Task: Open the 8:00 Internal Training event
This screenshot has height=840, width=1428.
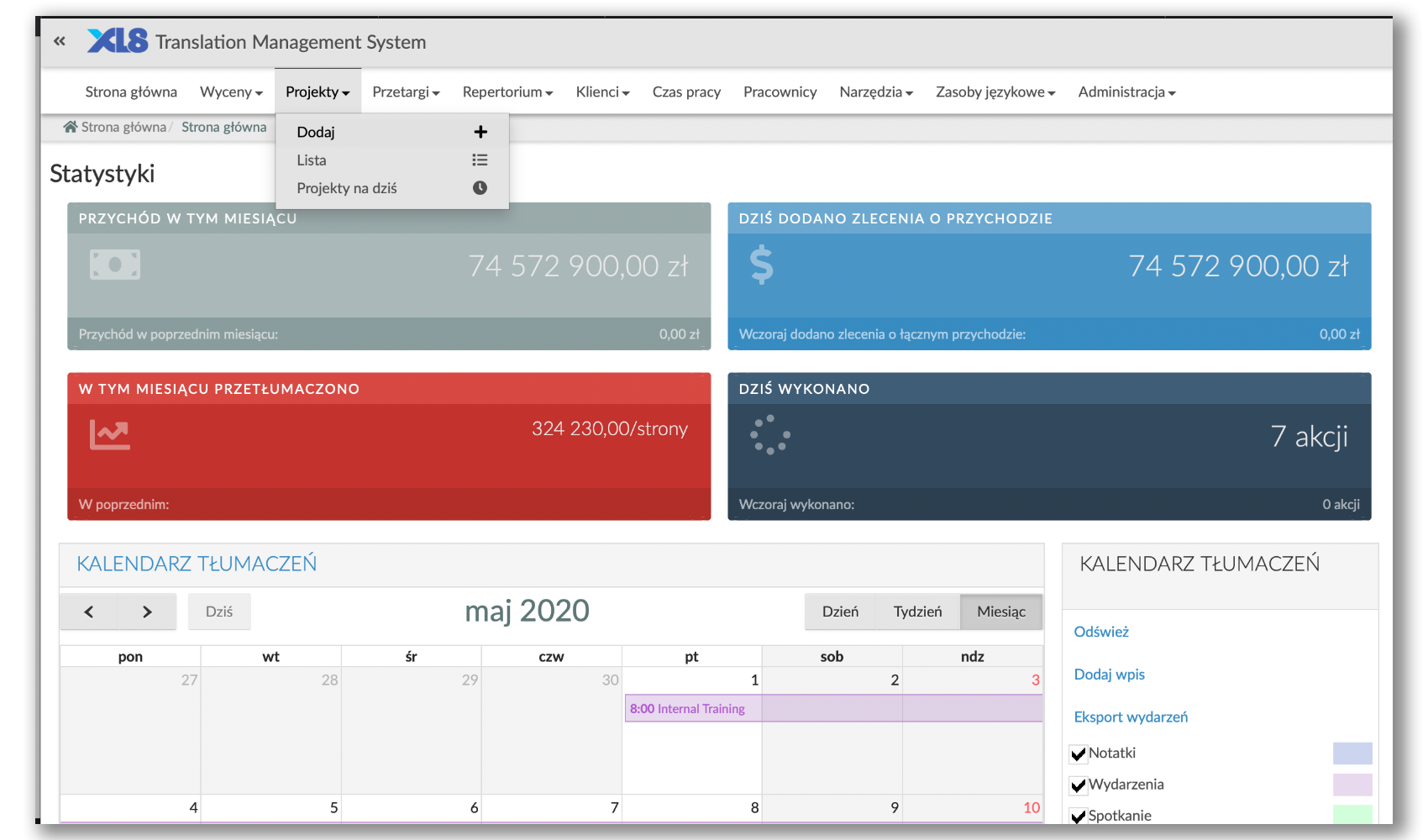Action: coord(833,708)
